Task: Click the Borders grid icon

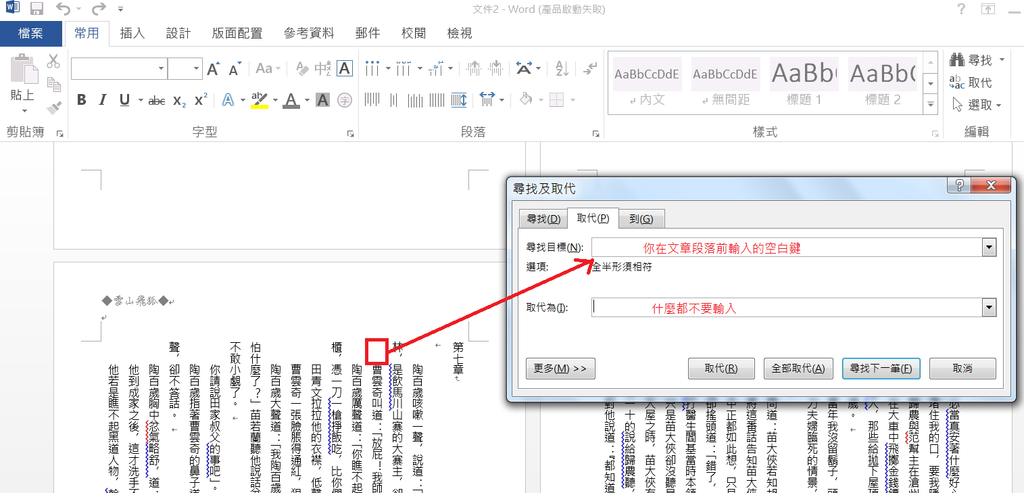Action: 556,100
